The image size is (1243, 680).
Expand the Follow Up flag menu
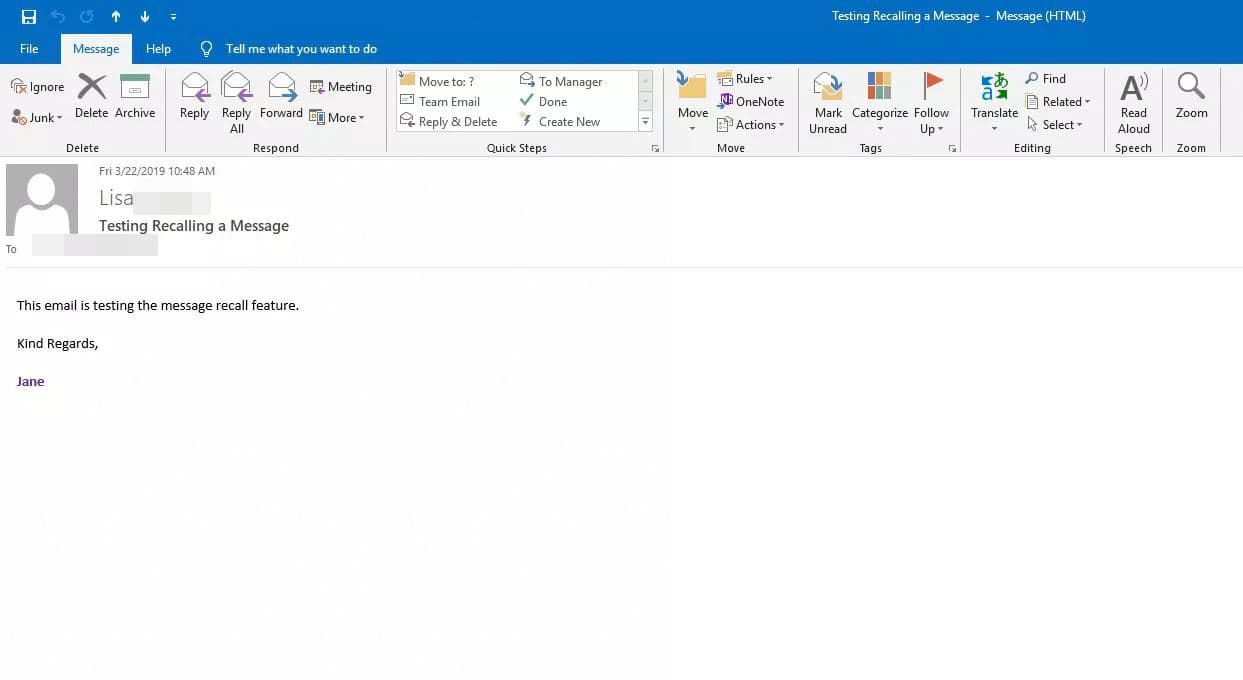931,100
